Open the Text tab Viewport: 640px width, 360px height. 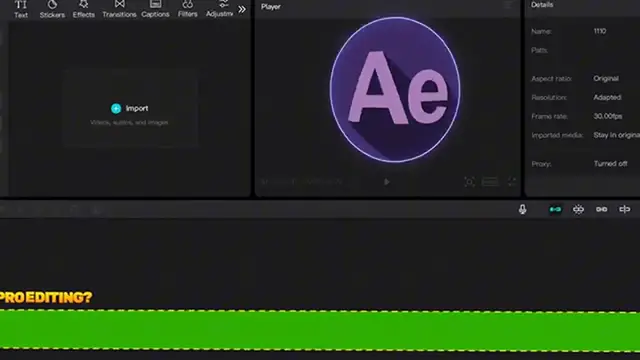pyautogui.click(x=21, y=9)
